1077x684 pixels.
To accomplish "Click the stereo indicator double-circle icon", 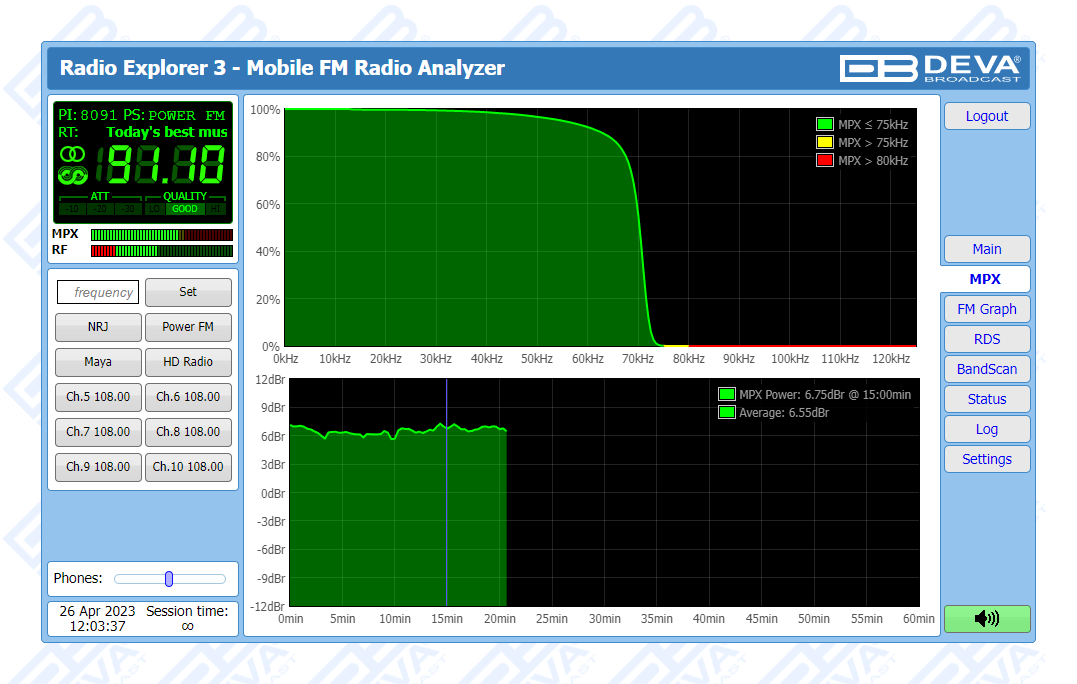I will coord(72,154).
